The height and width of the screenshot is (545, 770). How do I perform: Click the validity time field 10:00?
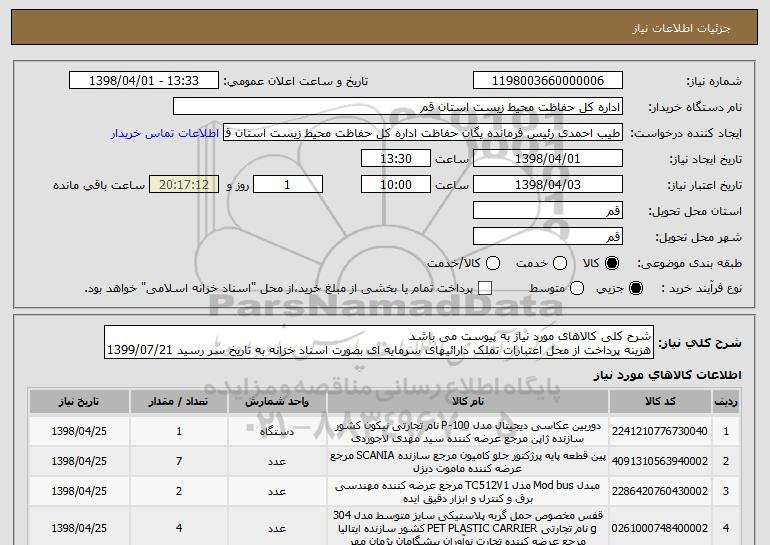[396, 185]
